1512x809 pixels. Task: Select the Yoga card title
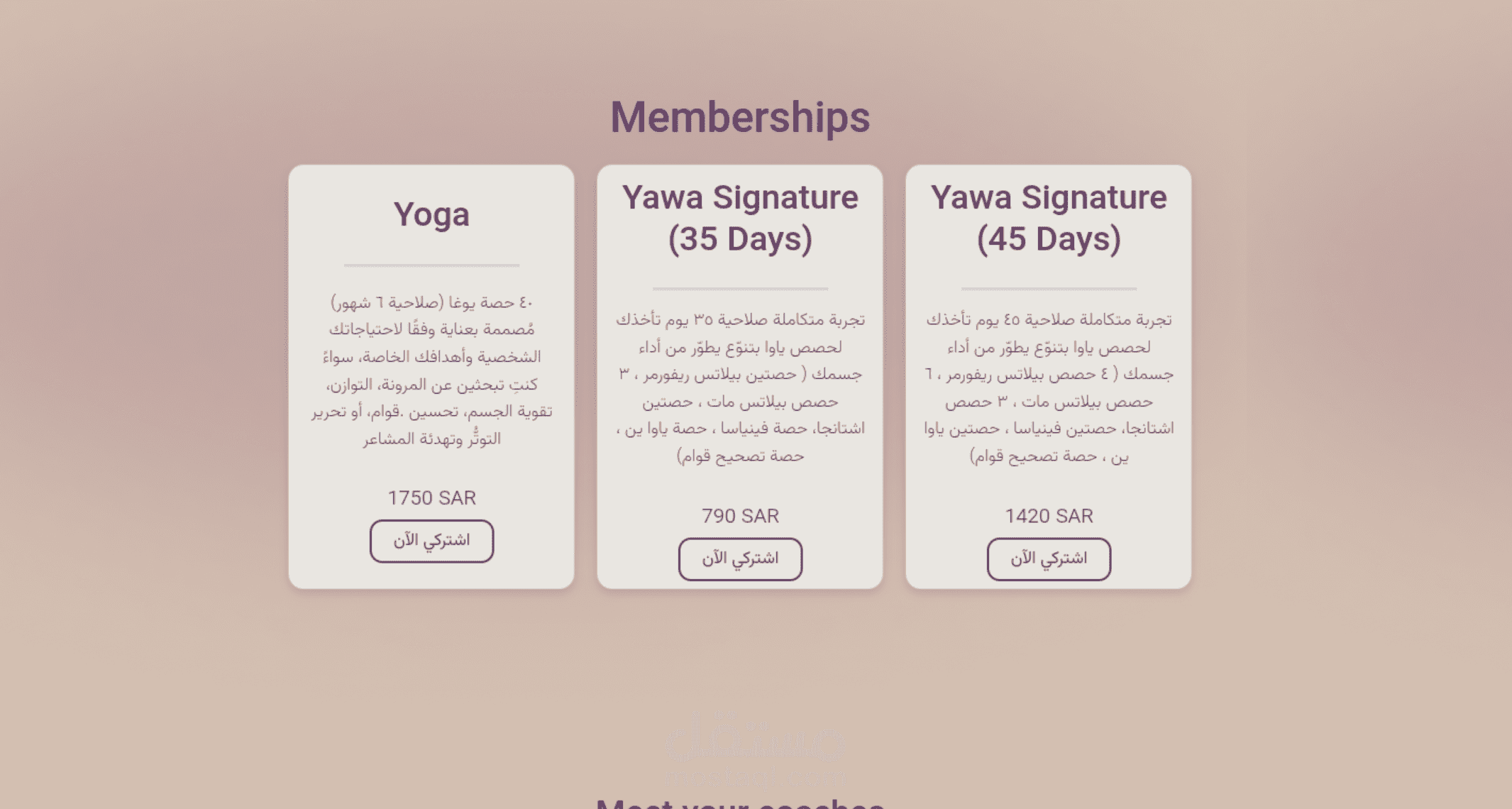click(x=431, y=214)
